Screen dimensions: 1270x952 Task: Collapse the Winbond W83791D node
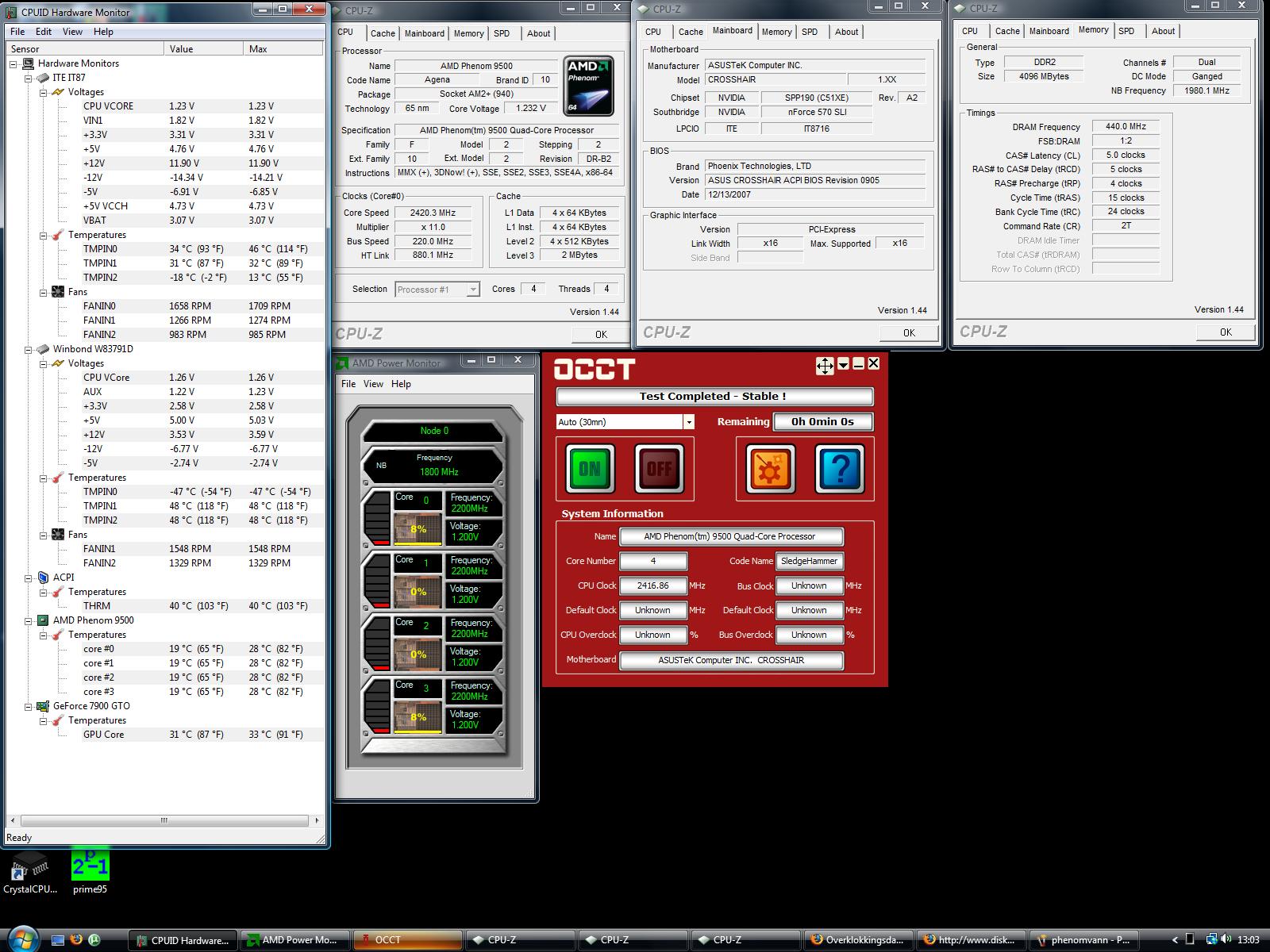tap(29, 349)
